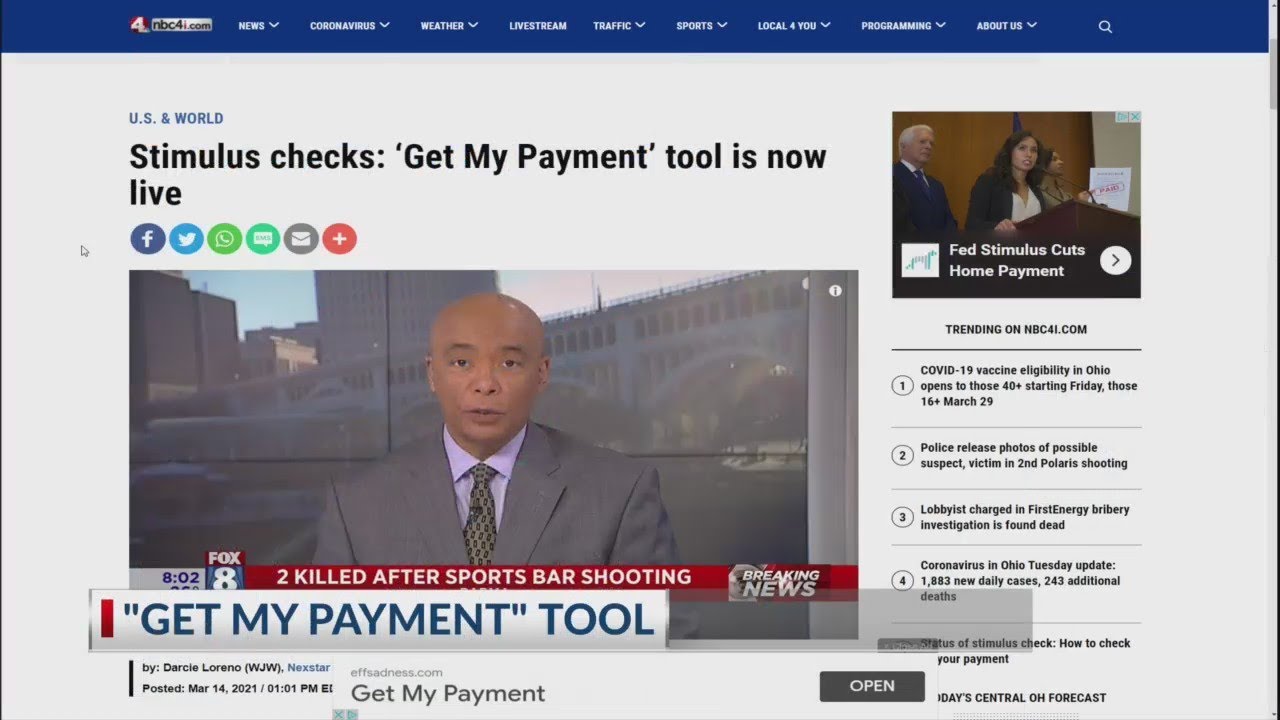Share article by email icon
This screenshot has width=1280, height=720.
pyautogui.click(x=301, y=239)
